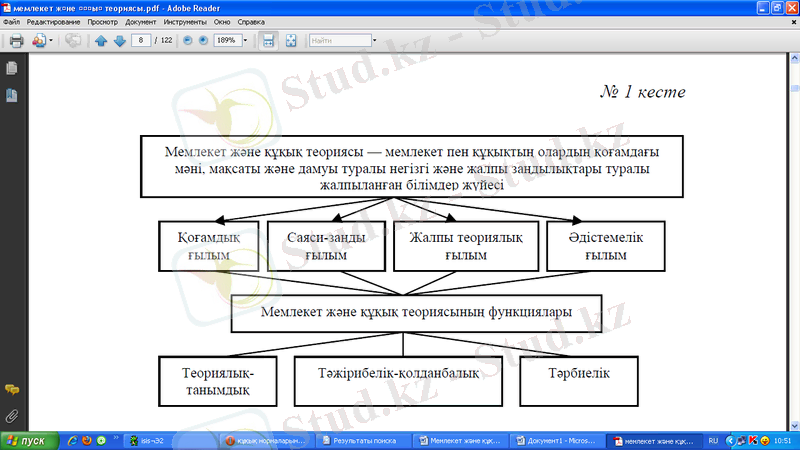Image resolution: width=800 pixels, height=450 pixels.
Task: Click the Саяси-заңды ғылым diagram box
Action: click(x=326, y=246)
